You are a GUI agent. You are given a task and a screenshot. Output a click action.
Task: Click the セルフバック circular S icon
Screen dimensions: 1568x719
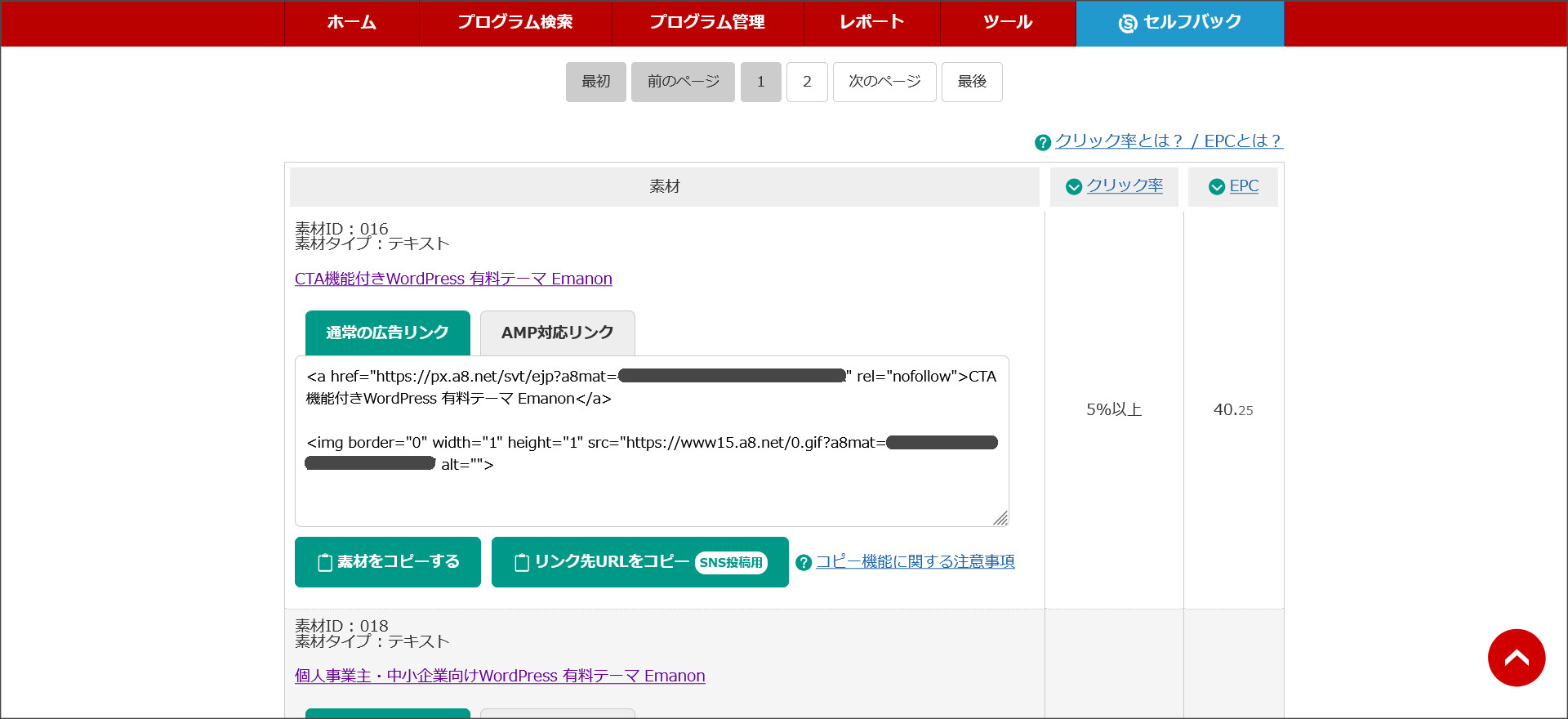(1128, 24)
